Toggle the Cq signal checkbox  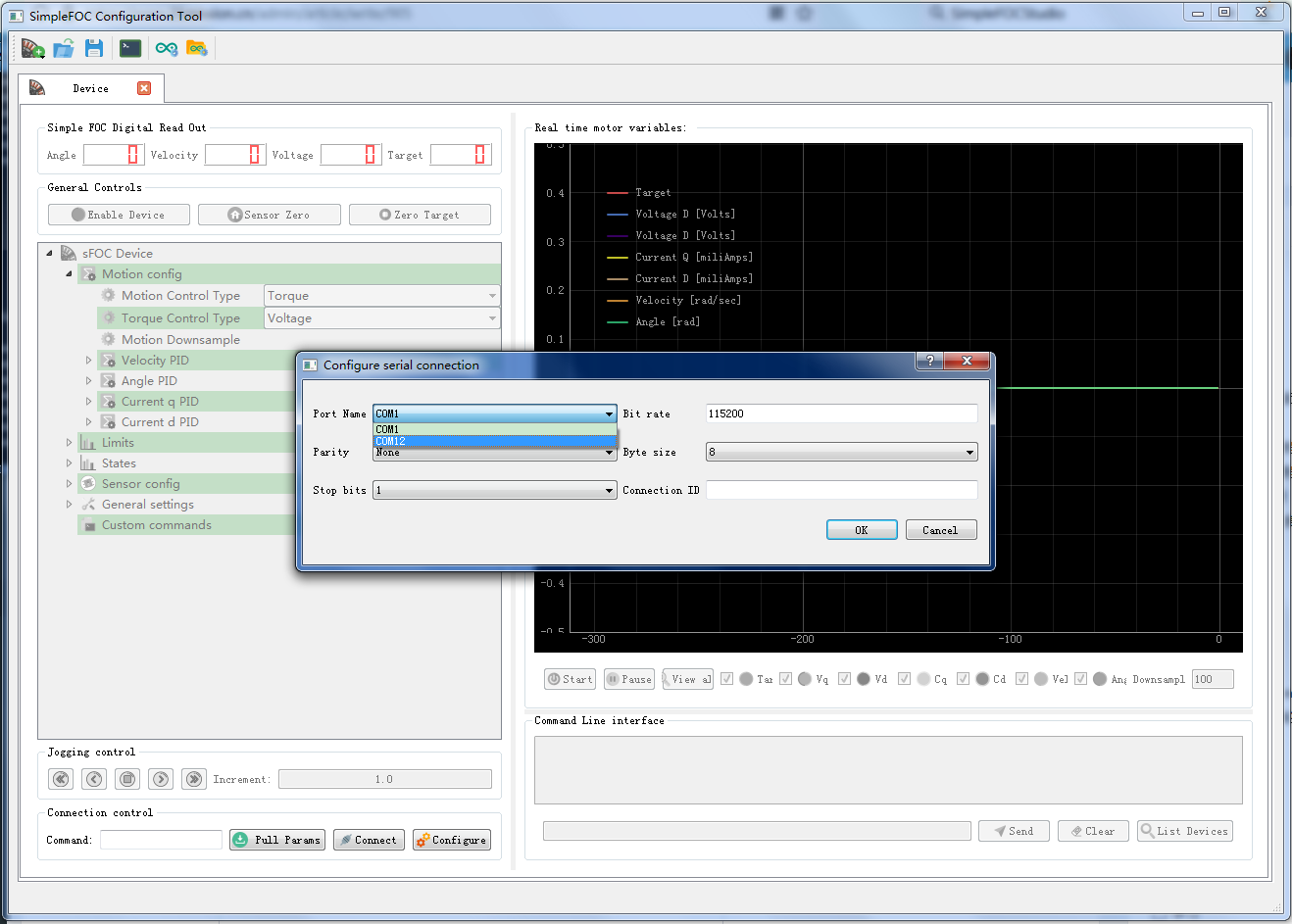tap(904, 679)
